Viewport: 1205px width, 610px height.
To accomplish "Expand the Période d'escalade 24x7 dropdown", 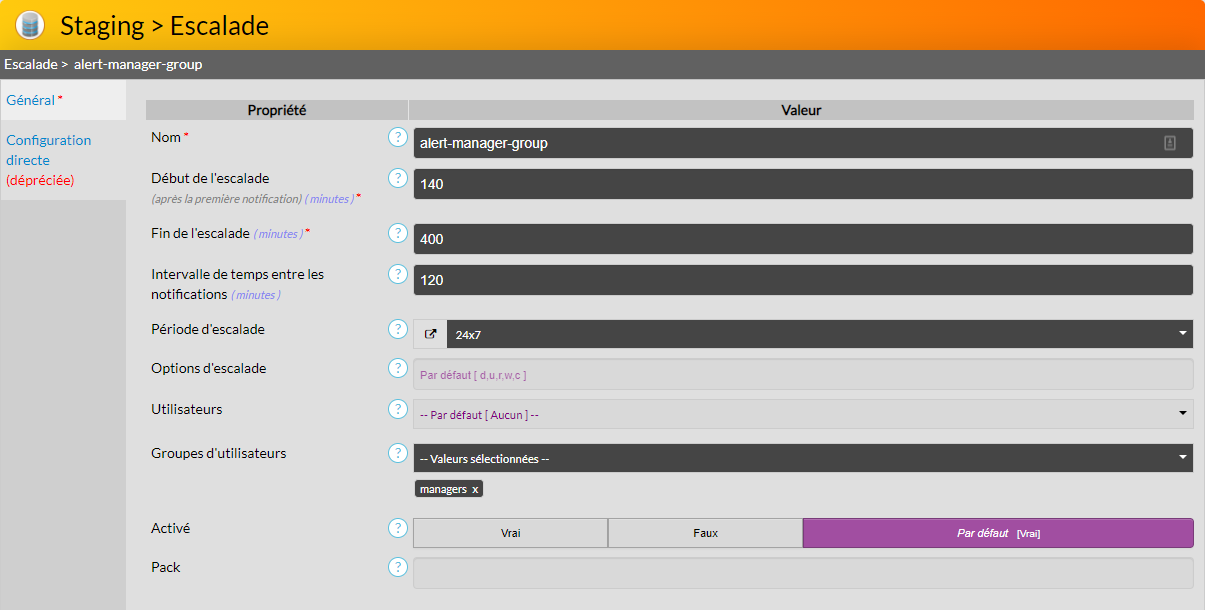I will point(818,334).
